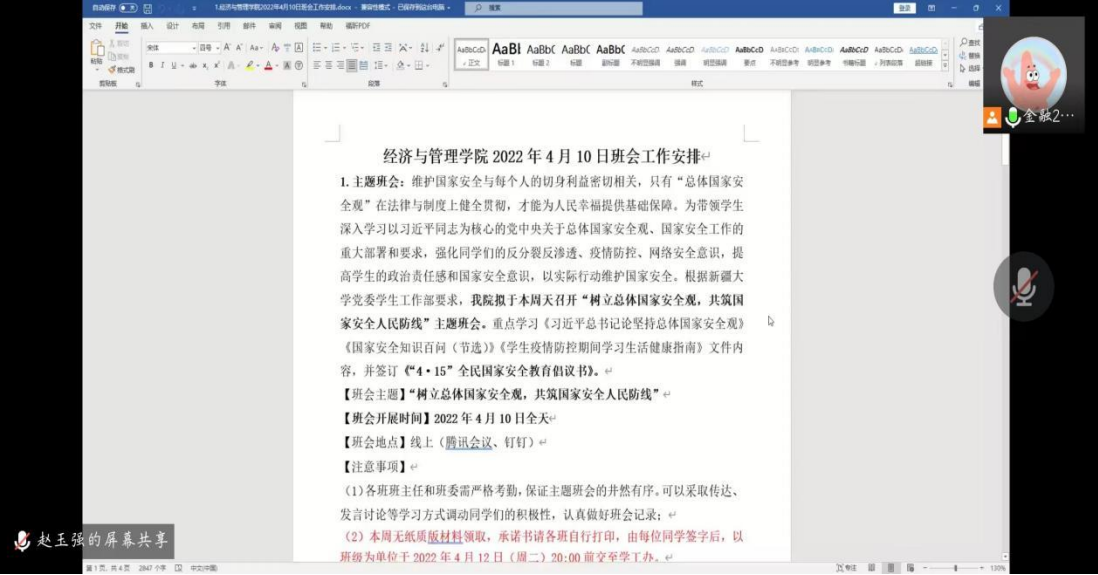The width and height of the screenshot is (1098, 575).
Task: Click the Clear Formatting icon
Action: 274,48
